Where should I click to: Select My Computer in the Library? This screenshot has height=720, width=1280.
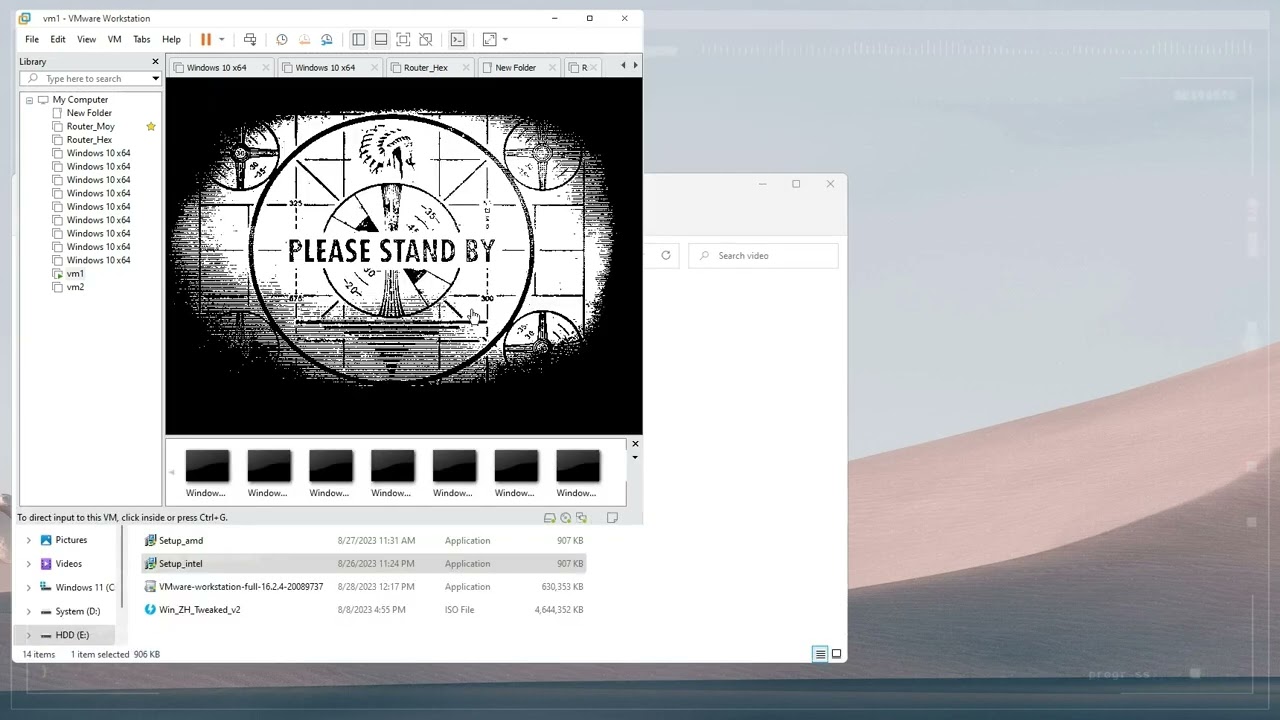tap(80, 100)
